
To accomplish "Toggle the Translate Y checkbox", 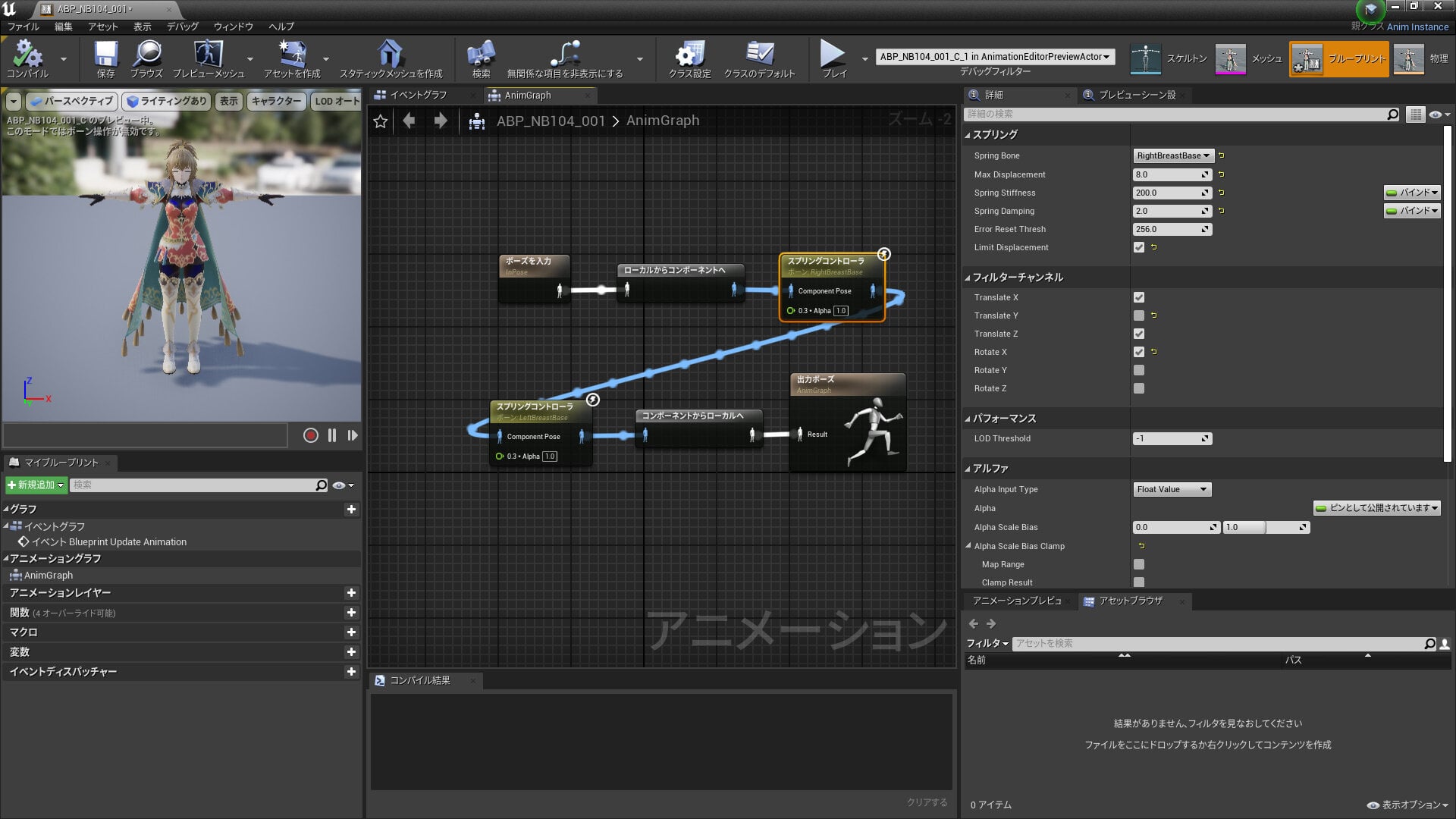I will tap(1139, 315).
